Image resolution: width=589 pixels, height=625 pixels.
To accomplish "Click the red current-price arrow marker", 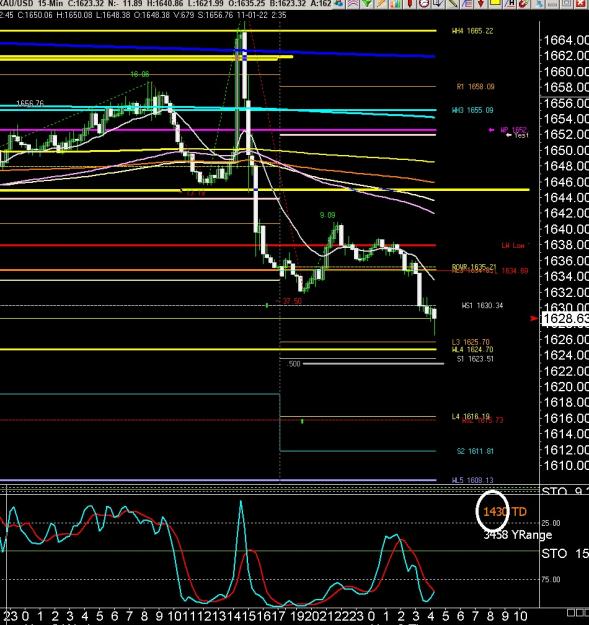I will point(534,318).
